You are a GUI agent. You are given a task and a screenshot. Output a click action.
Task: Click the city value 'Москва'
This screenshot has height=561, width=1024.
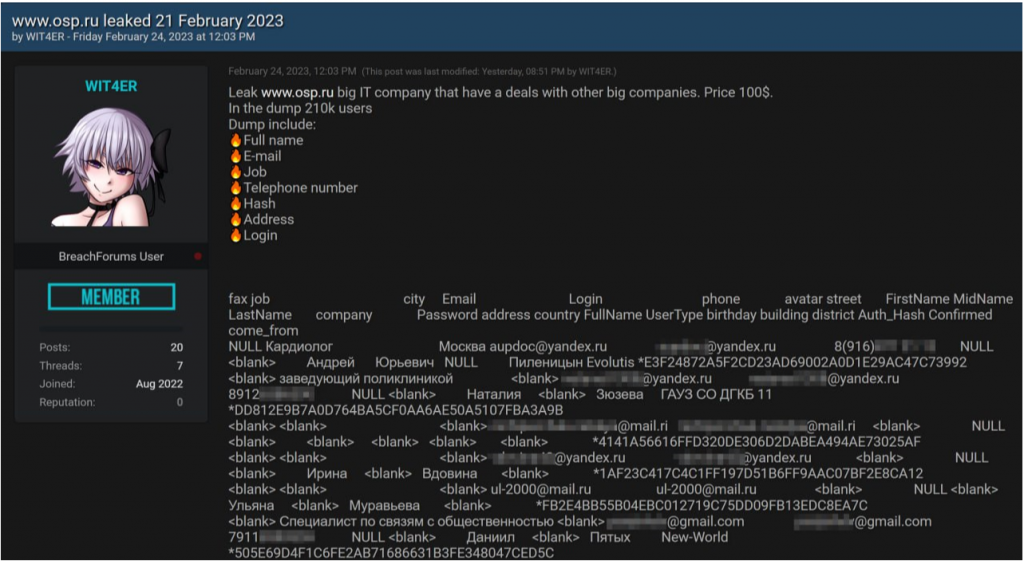tap(462, 346)
